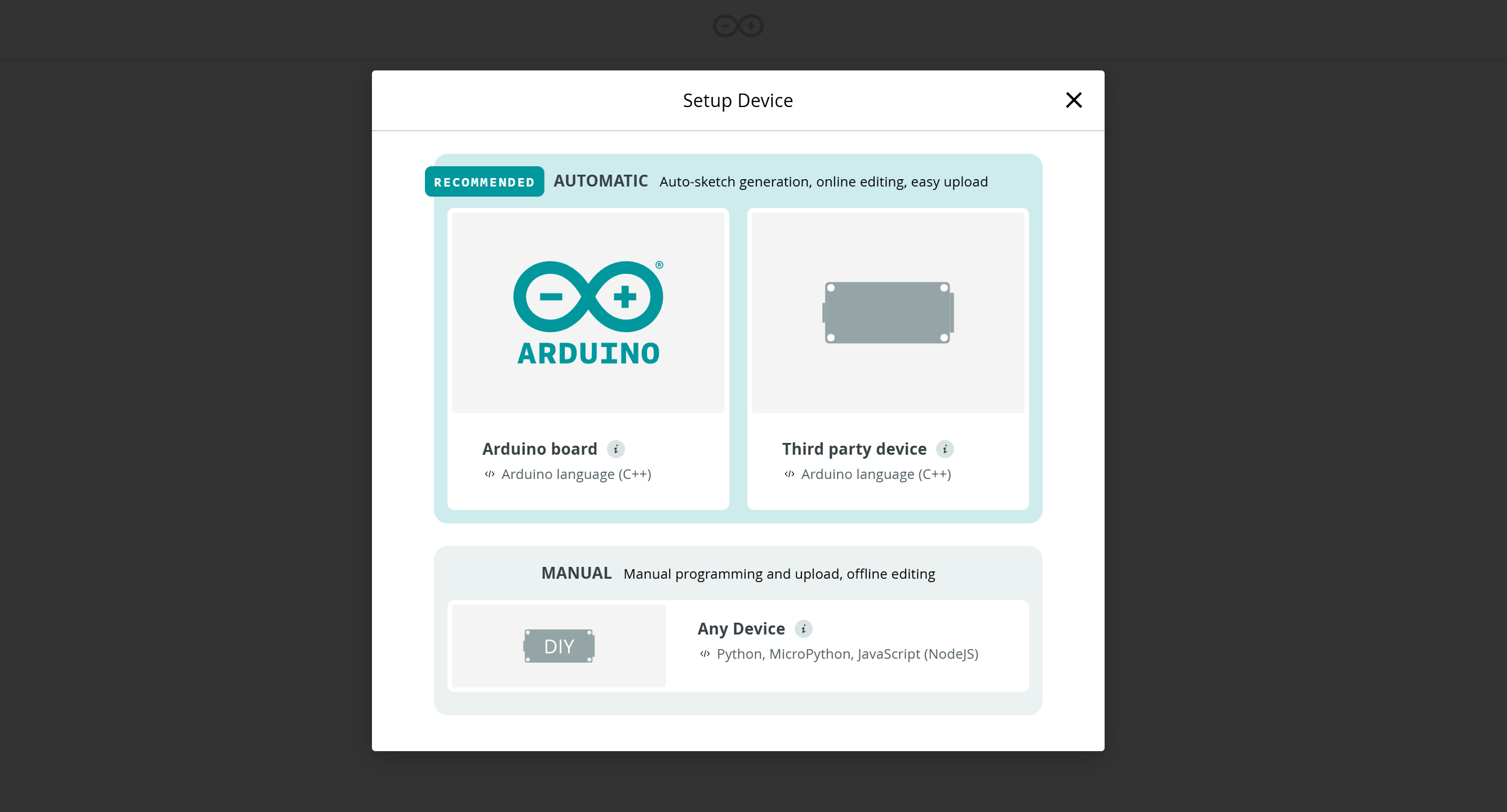
Task: Click Python, MicroPython, JavaScript (NodeJS) text
Action: click(x=847, y=654)
